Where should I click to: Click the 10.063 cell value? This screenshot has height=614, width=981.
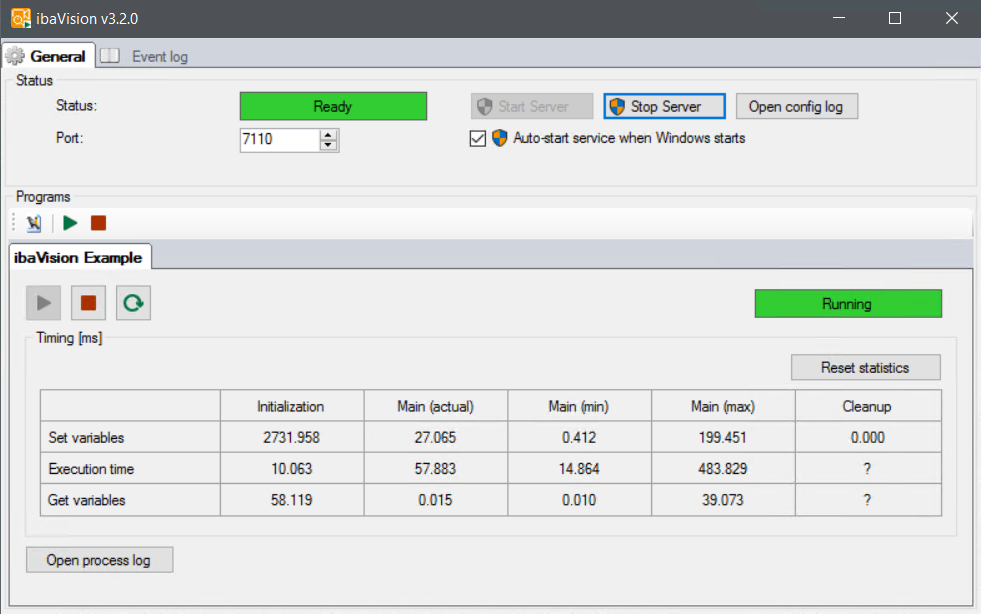click(x=292, y=469)
